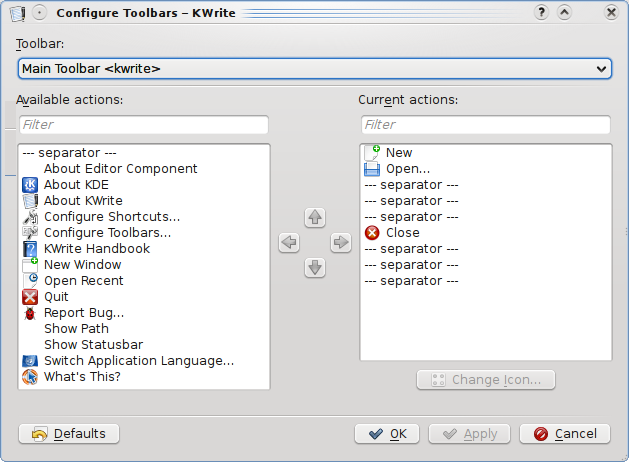Open the window menu icon in titlebar

click(14, 13)
